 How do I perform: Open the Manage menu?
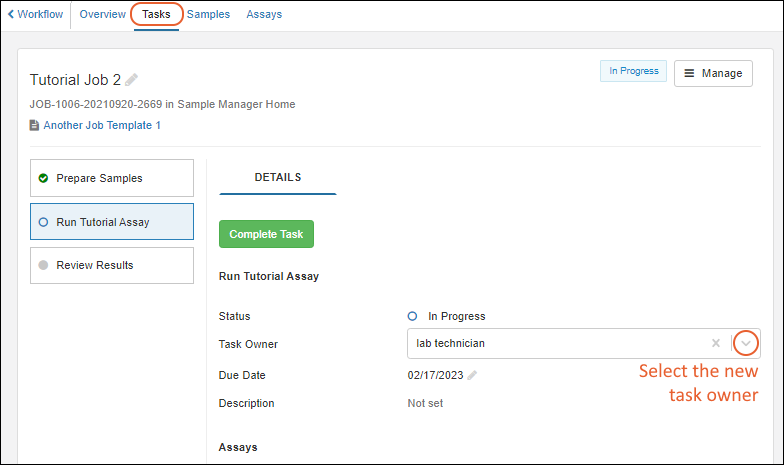tap(713, 73)
